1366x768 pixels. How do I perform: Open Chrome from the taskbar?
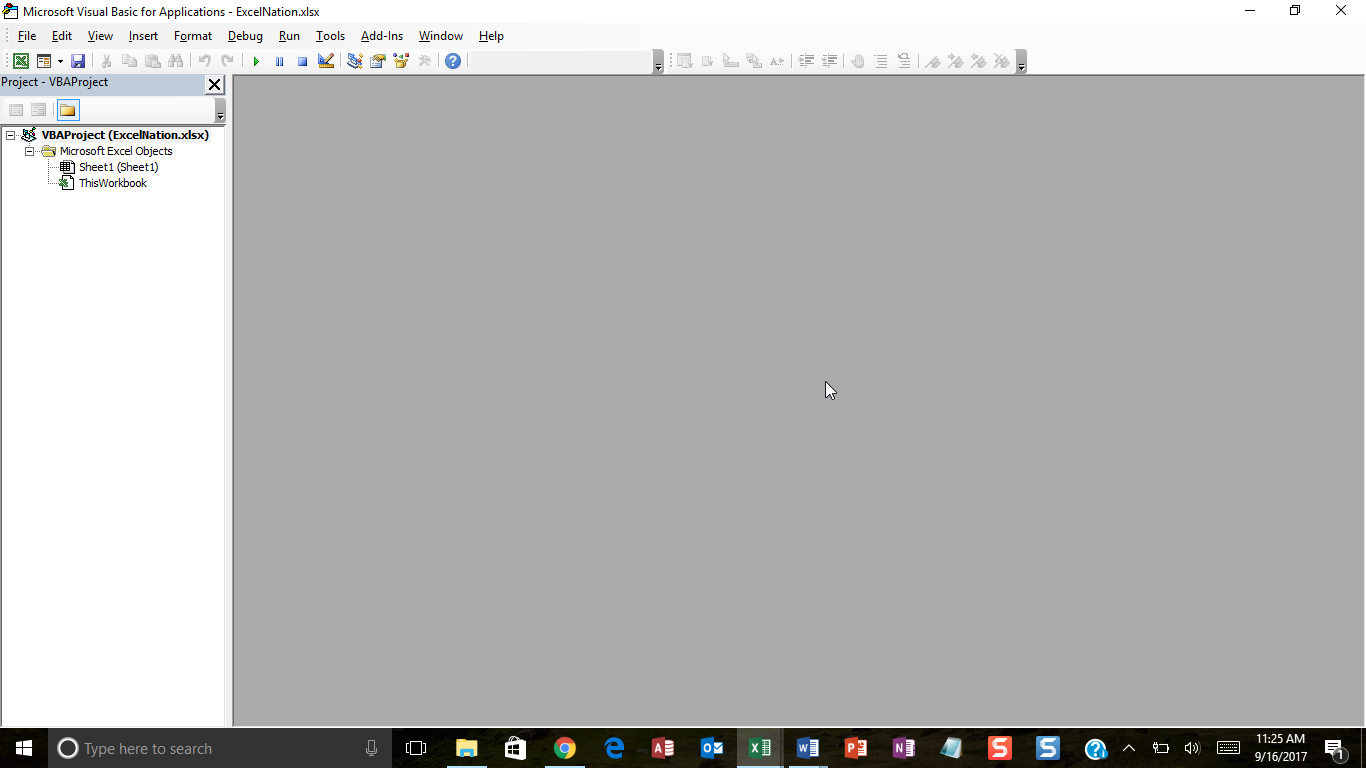click(565, 748)
